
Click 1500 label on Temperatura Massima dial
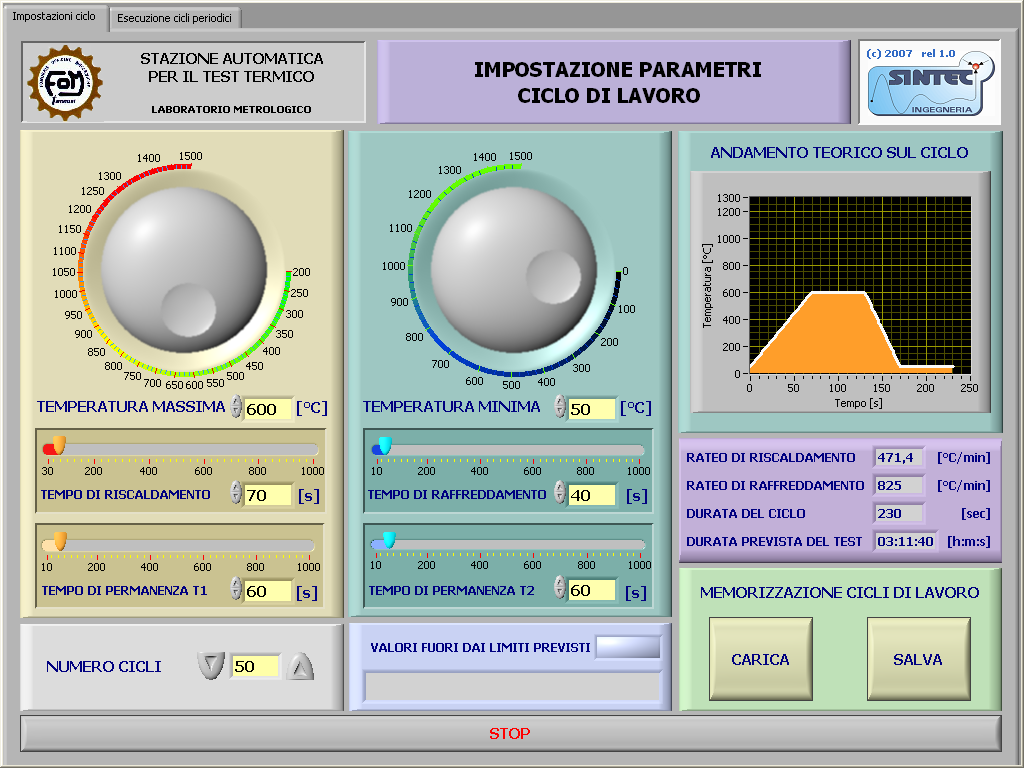point(191,156)
